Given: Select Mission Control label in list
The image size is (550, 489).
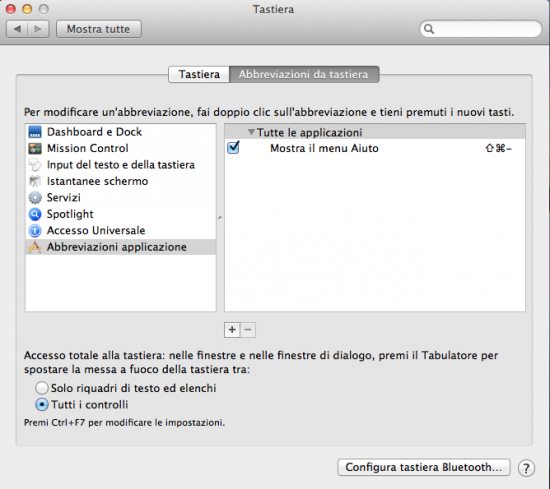Looking at the screenshot, I should [88, 148].
